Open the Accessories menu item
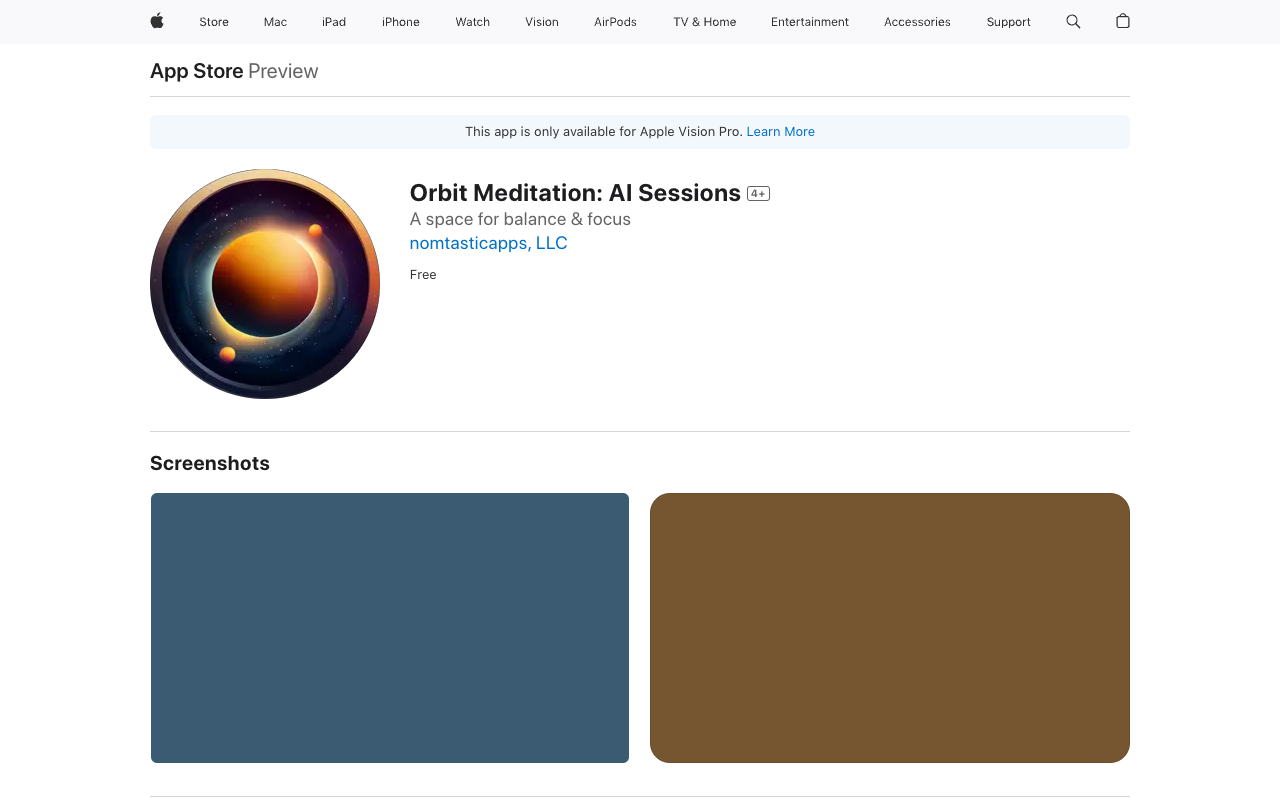The image size is (1280, 800). click(917, 22)
